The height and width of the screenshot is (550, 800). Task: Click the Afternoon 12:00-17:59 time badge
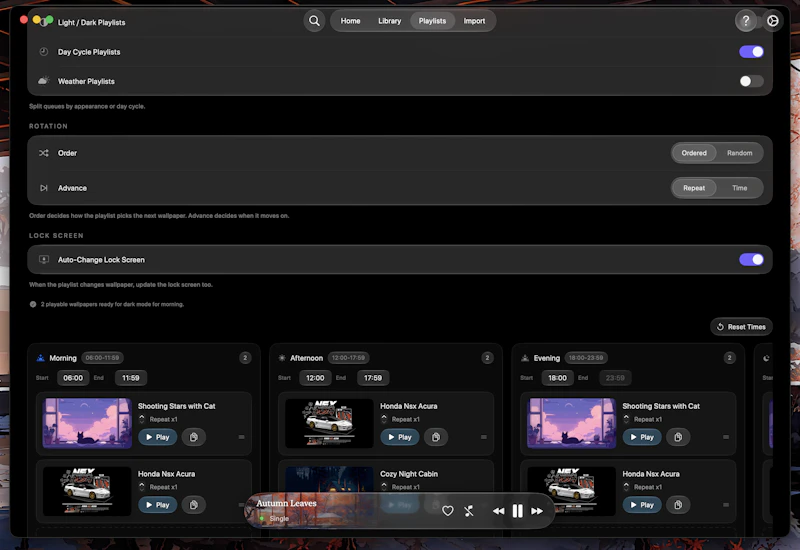click(348, 358)
